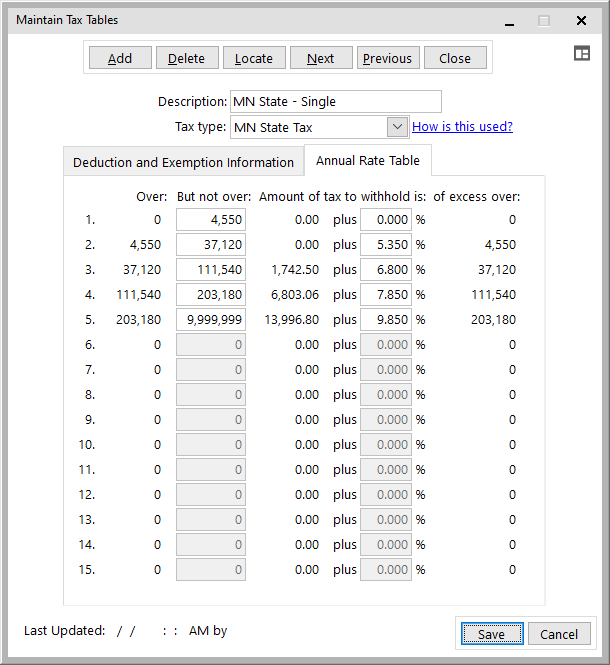Click row 10 percent field
The image size is (610, 665).
point(386,445)
